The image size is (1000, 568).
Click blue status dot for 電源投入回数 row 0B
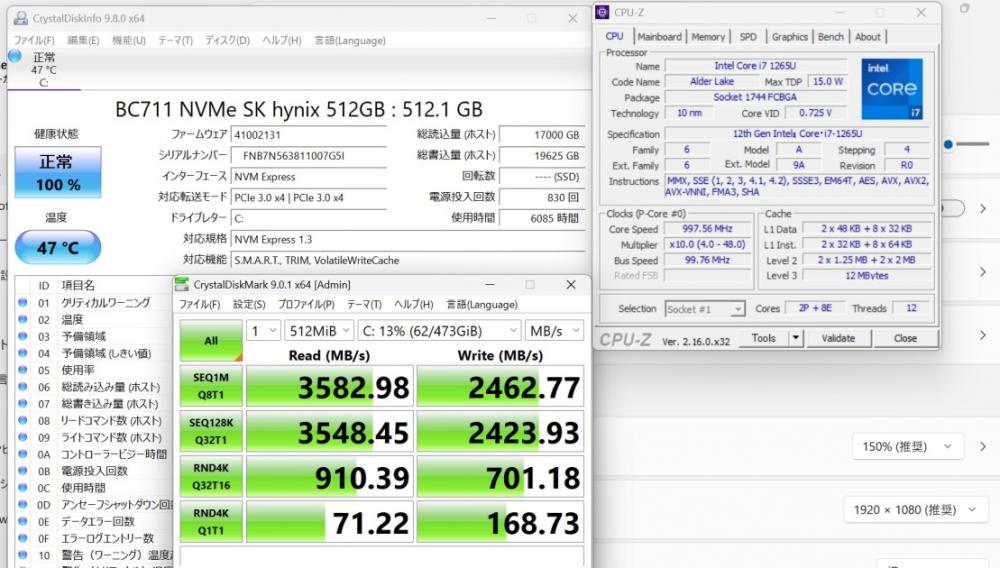coord(23,471)
